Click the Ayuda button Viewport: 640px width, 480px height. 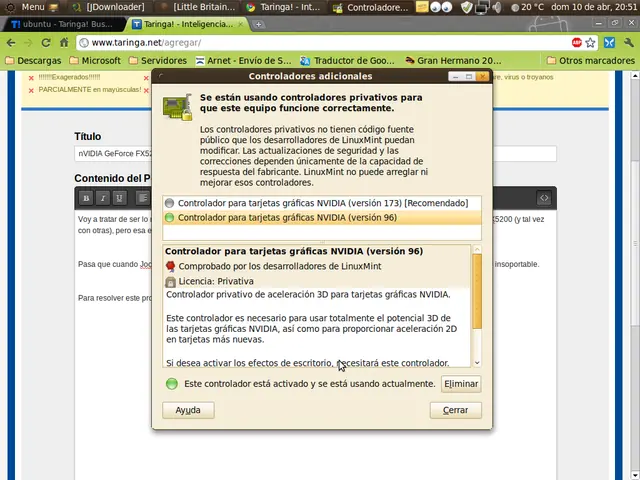[x=188, y=410]
